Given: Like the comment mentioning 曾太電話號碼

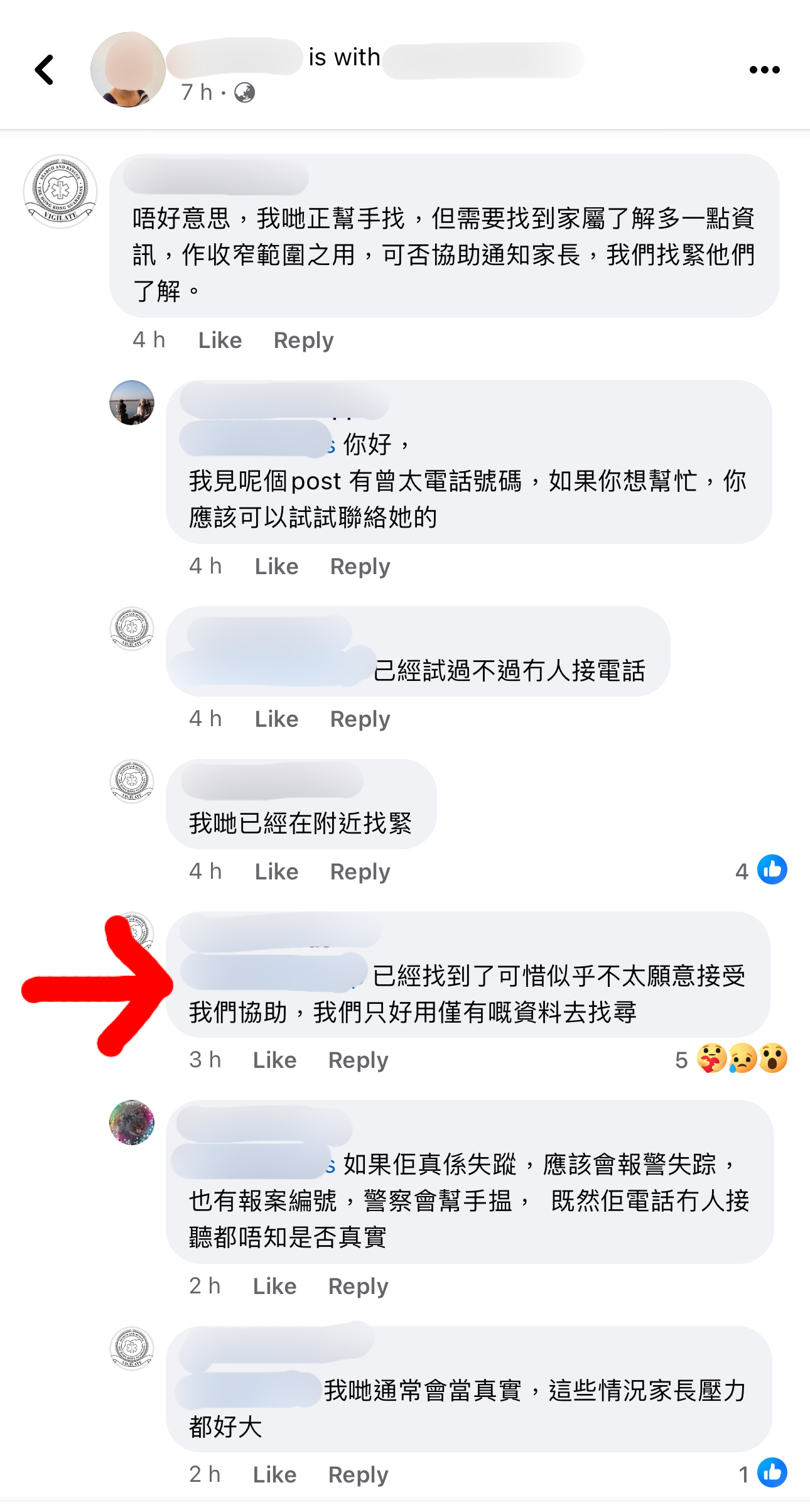Looking at the screenshot, I should (x=276, y=567).
